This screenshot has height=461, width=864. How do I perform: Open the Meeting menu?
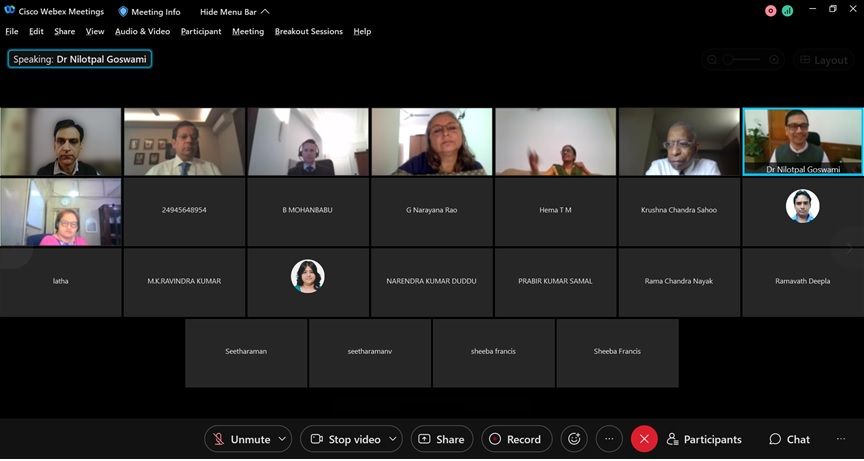[x=248, y=31]
